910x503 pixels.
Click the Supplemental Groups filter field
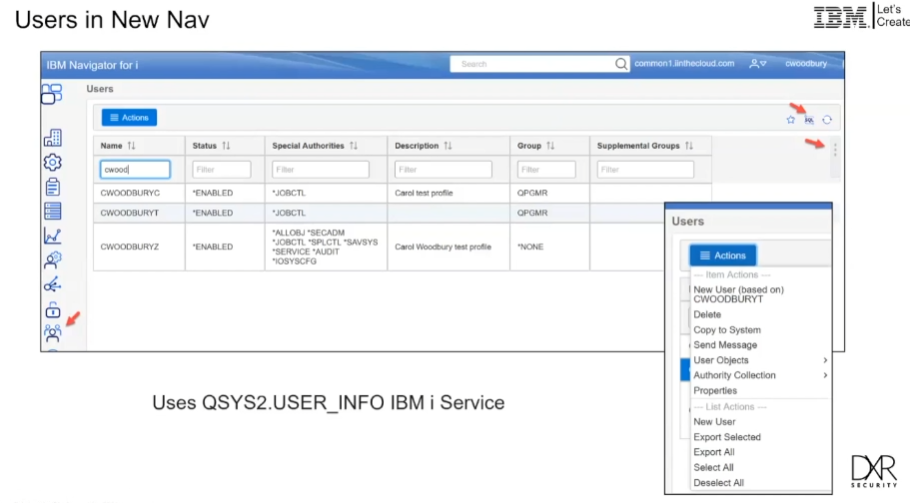point(645,169)
